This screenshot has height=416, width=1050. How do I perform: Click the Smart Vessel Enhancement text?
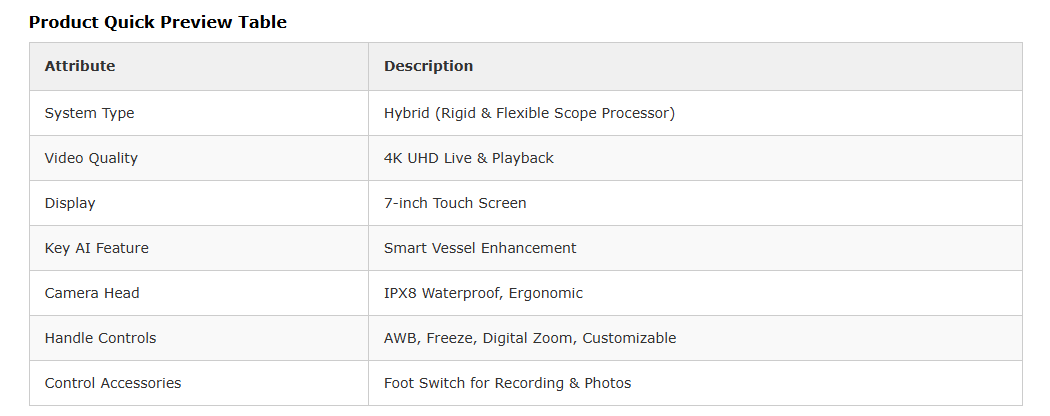click(x=480, y=248)
